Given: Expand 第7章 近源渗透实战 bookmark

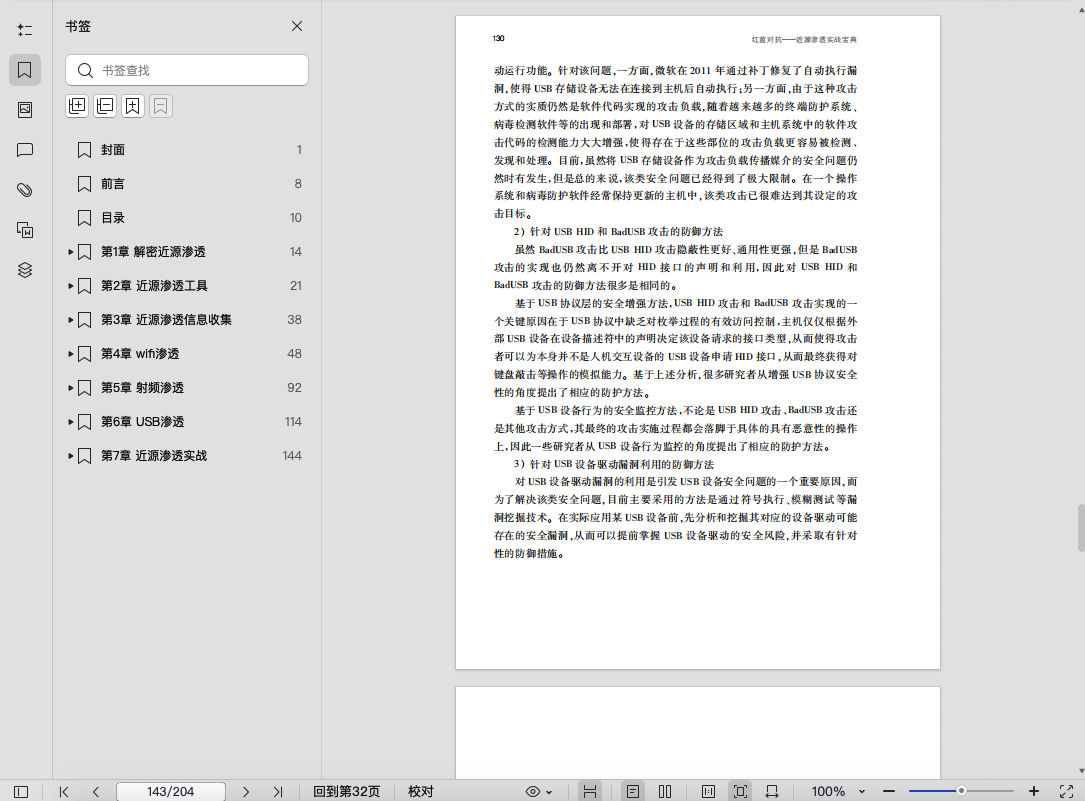Looking at the screenshot, I should coord(71,456).
